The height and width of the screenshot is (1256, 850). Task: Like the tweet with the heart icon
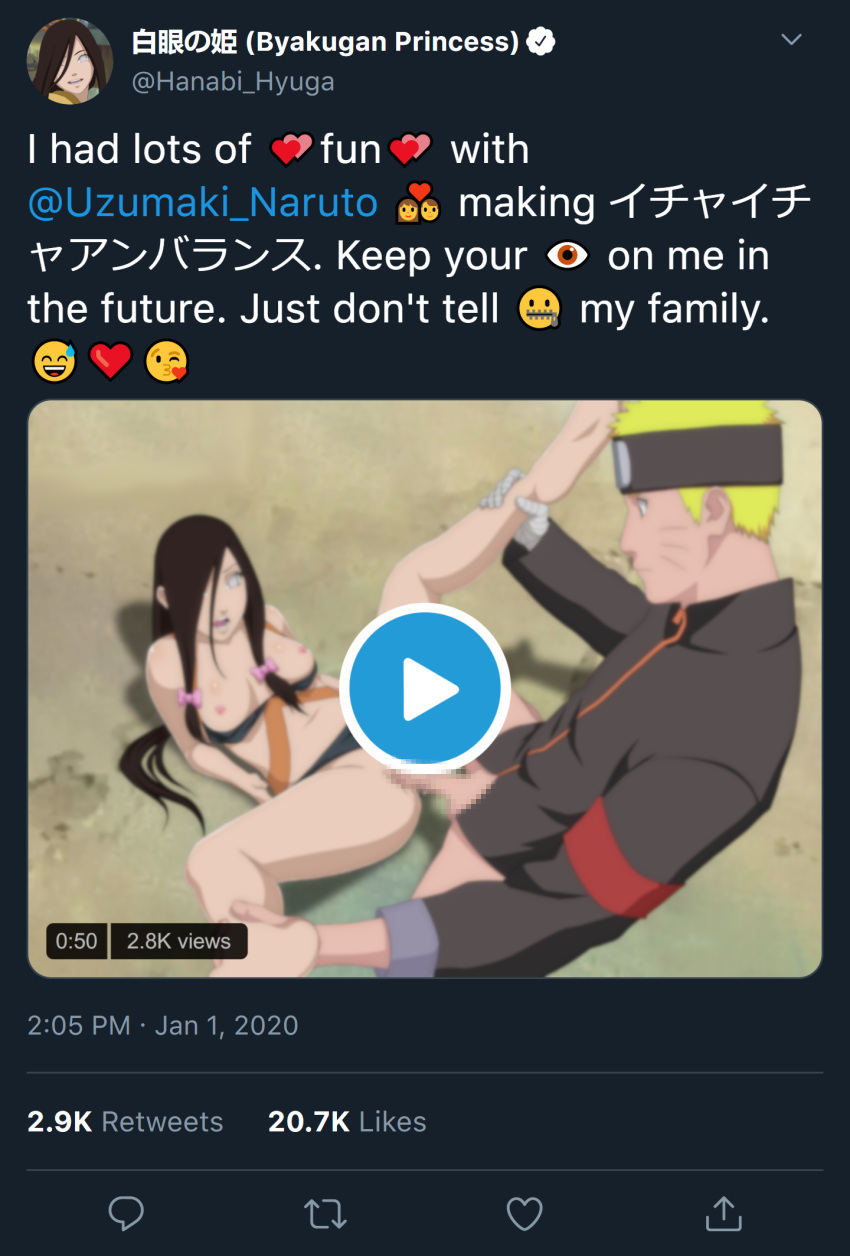(x=524, y=1214)
